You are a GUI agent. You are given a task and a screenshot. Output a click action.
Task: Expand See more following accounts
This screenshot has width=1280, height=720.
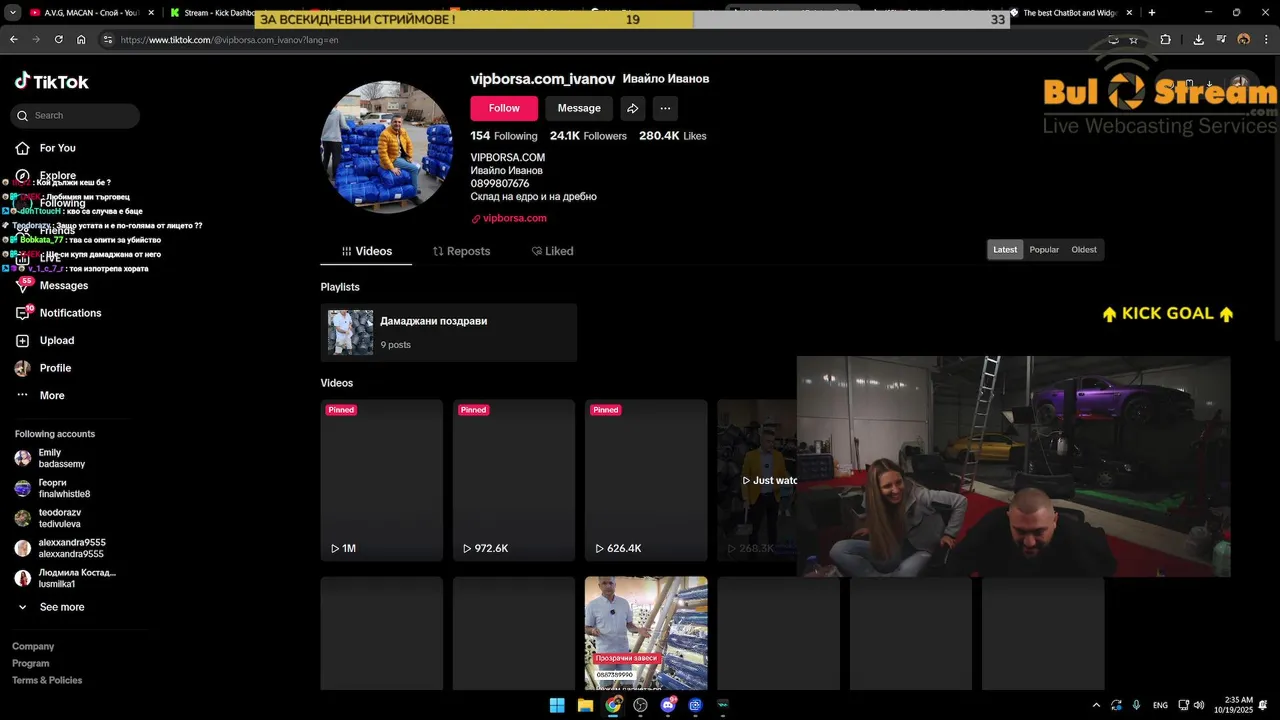pos(50,607)
